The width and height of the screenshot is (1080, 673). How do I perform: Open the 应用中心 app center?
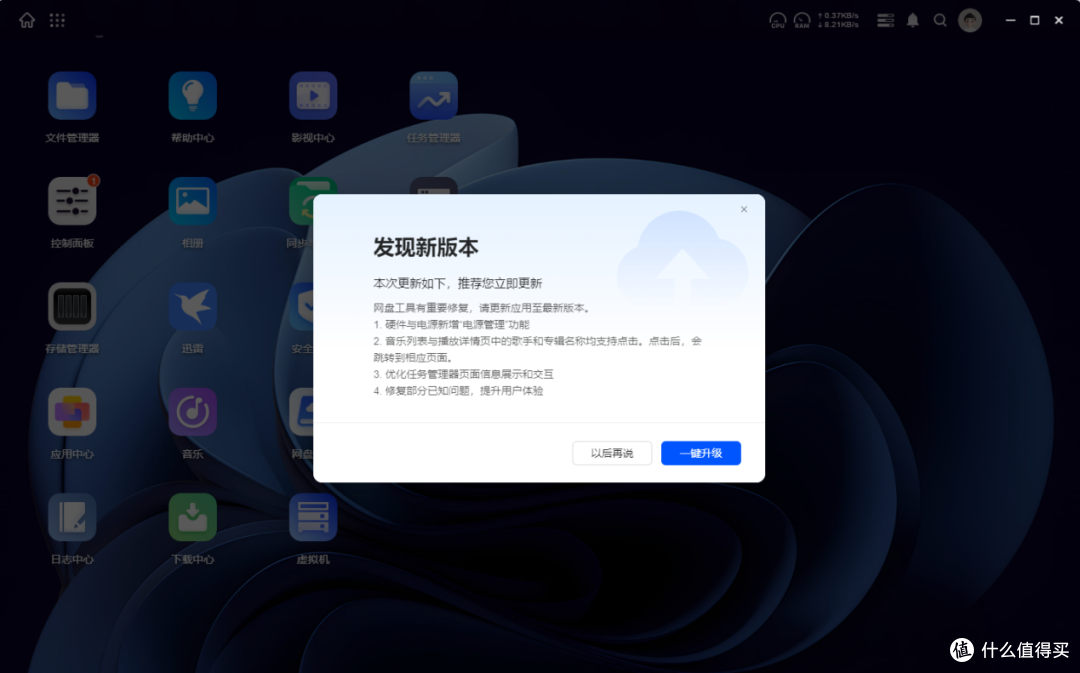click(x=72, y=412)
